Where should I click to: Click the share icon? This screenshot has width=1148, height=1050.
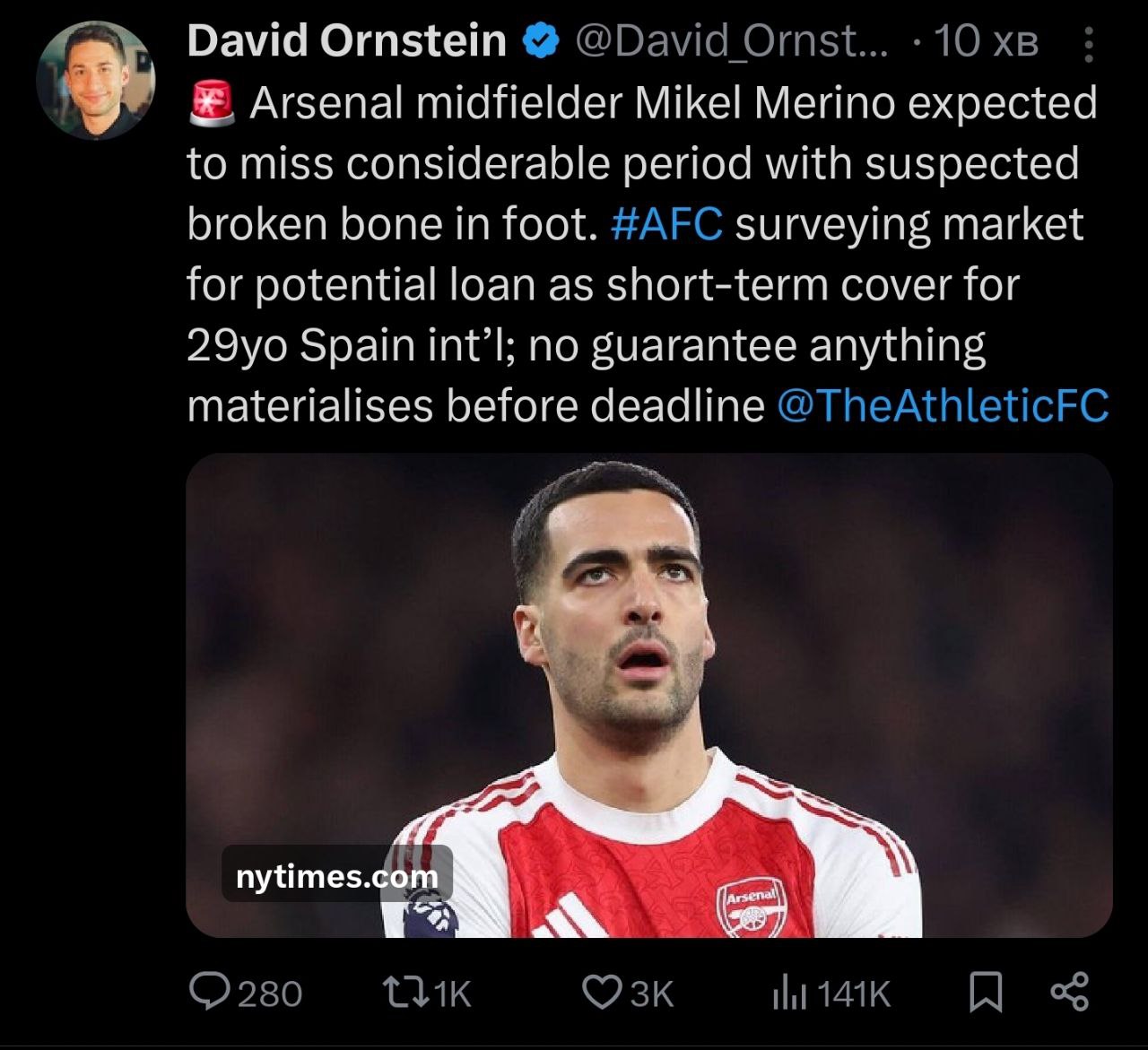[1069, 992]
